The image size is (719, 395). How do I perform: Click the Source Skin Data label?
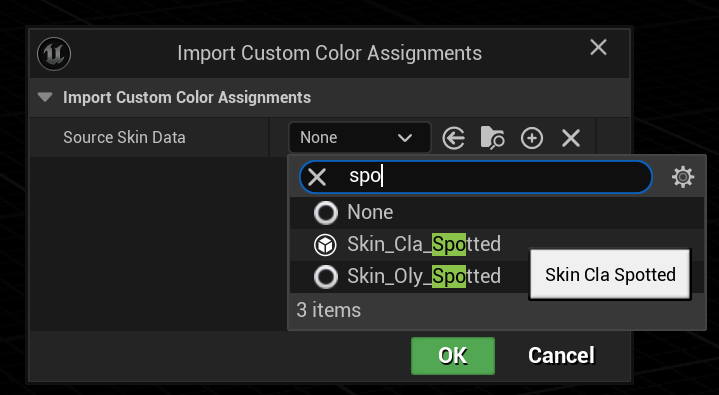pyautogui.click(x=124, y=137)
